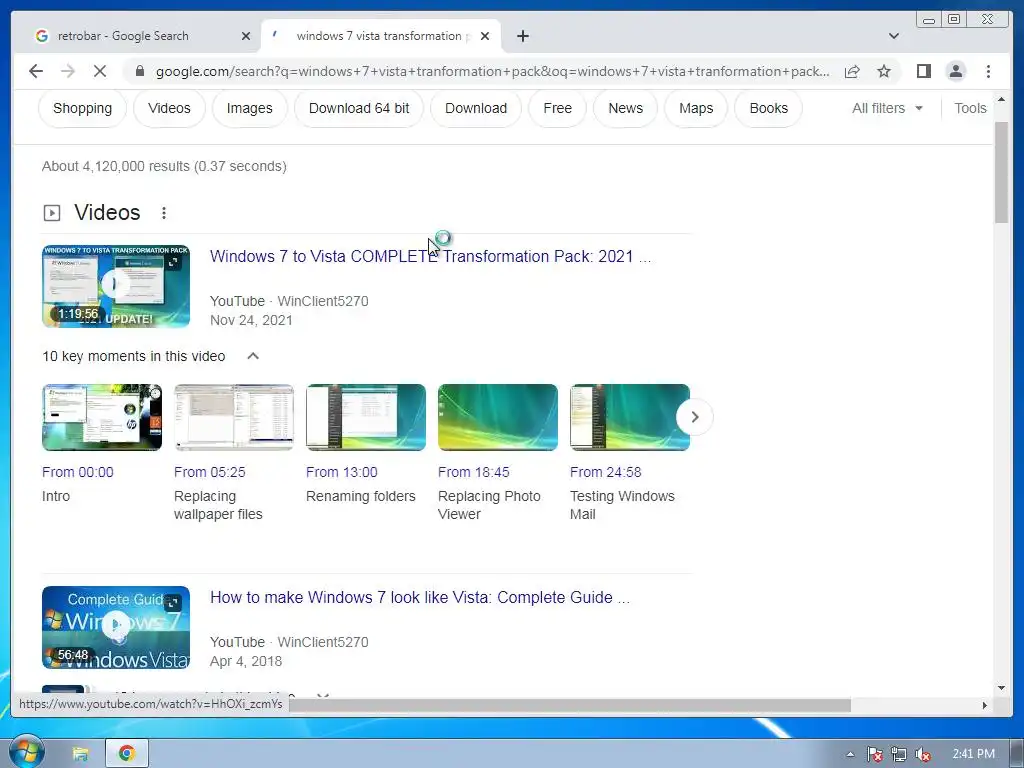Click the forward navigation arrow
The image size is (1024, 768).
(68, 71)
